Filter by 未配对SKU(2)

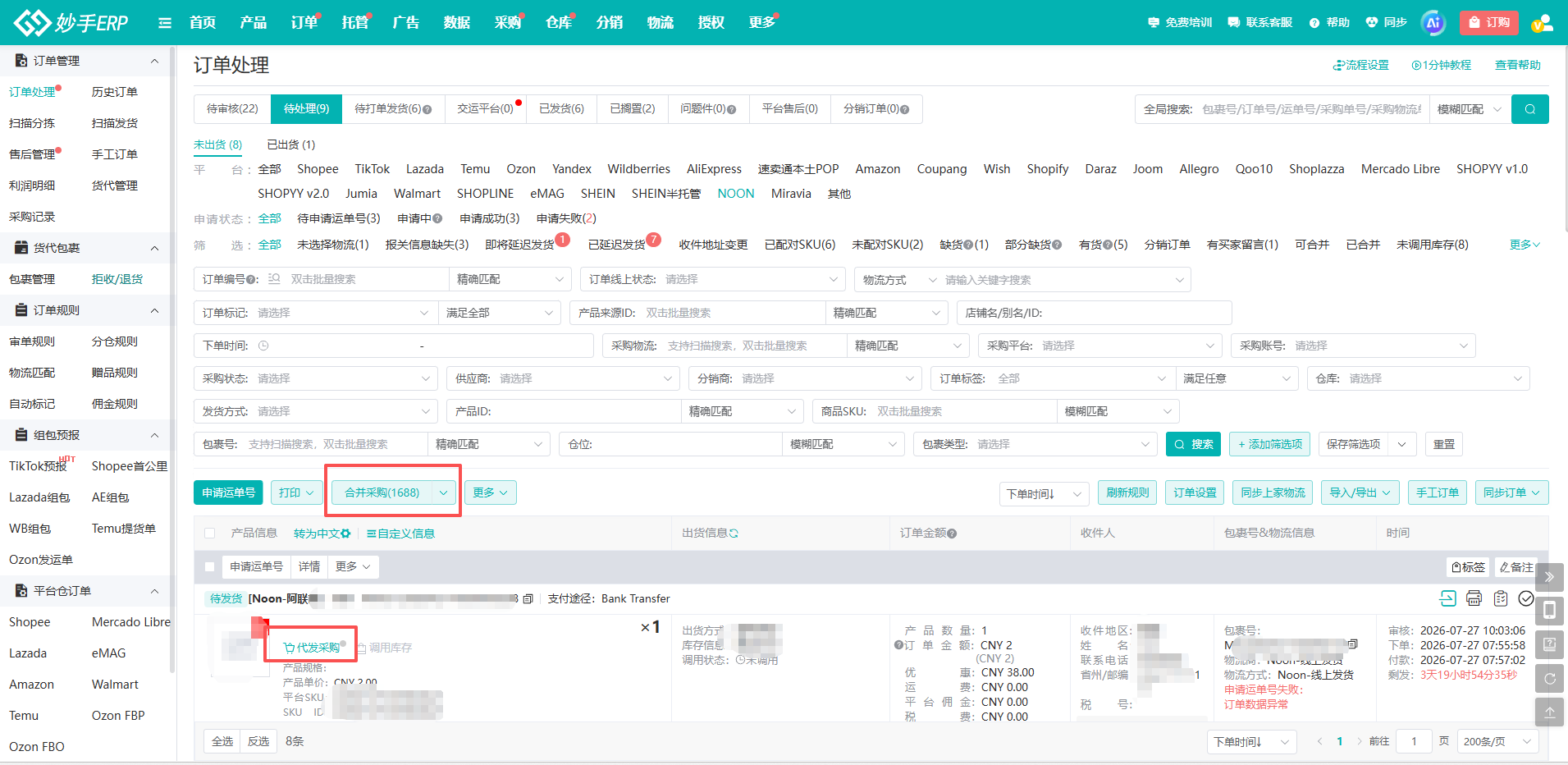pos(888,245)
